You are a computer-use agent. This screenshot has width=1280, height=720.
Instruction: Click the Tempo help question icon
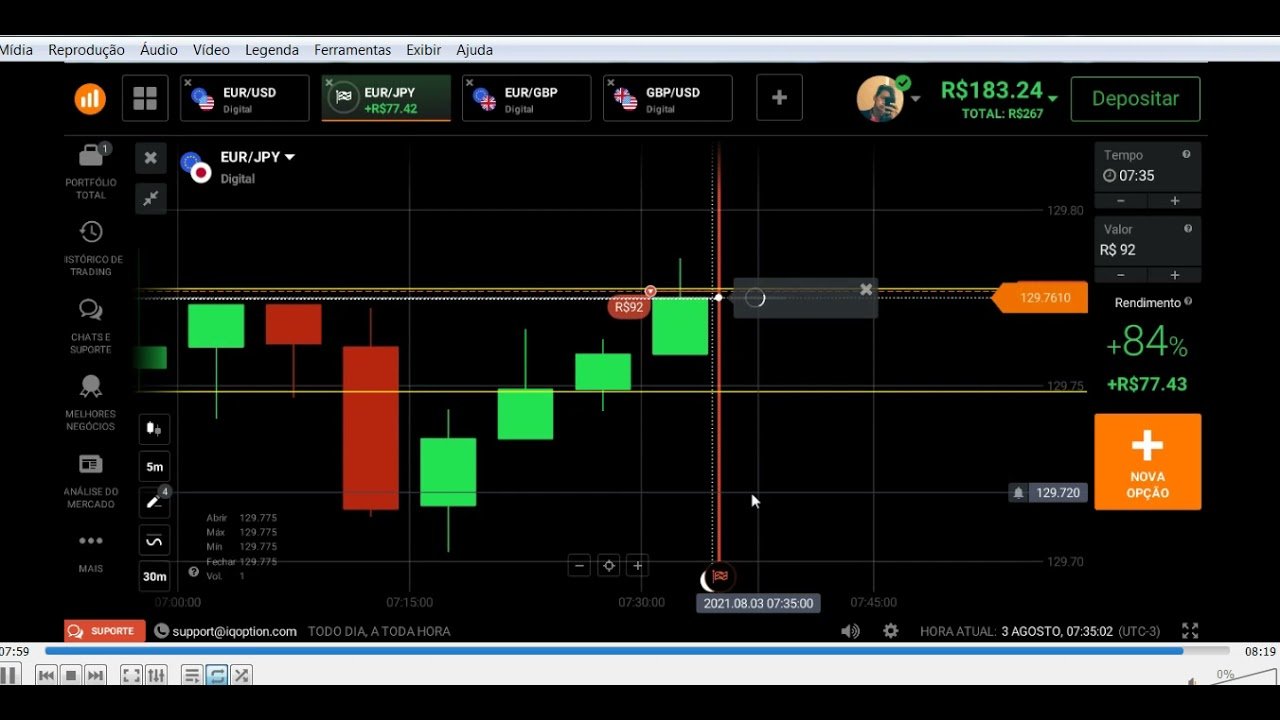point(1186,154)
